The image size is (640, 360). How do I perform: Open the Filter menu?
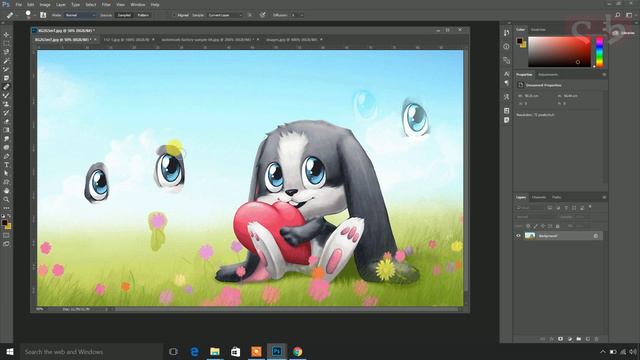(x=106, y=4)
